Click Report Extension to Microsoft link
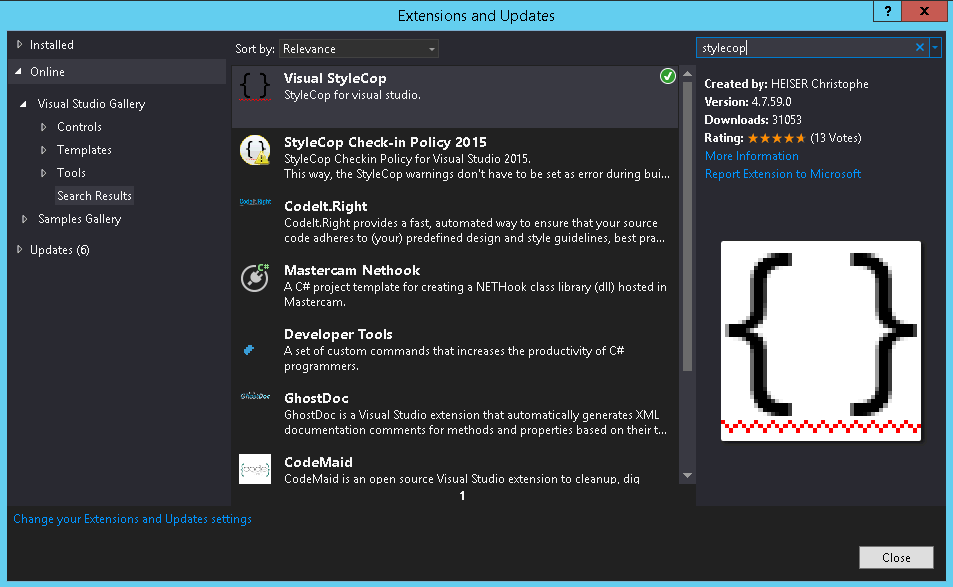This screenshot has width=953, height=587. pos(783,174)
